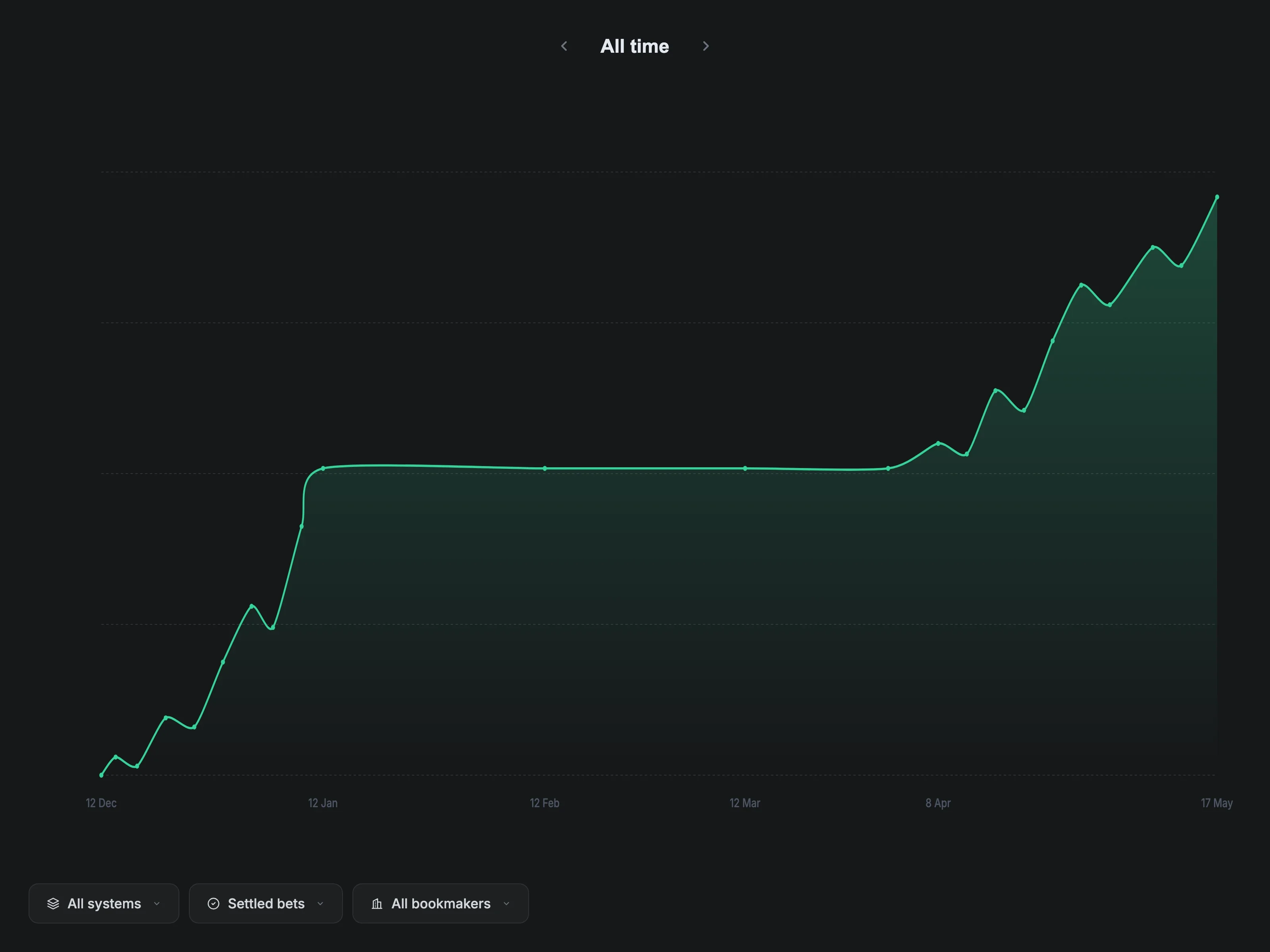Open the All systems dropdown

click(x=104, y=903)
